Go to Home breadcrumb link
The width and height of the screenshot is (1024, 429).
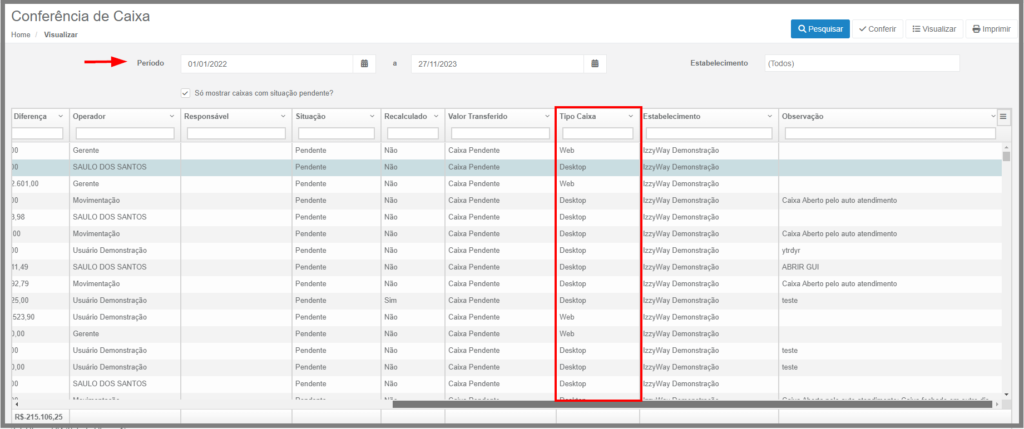point(20,35)
